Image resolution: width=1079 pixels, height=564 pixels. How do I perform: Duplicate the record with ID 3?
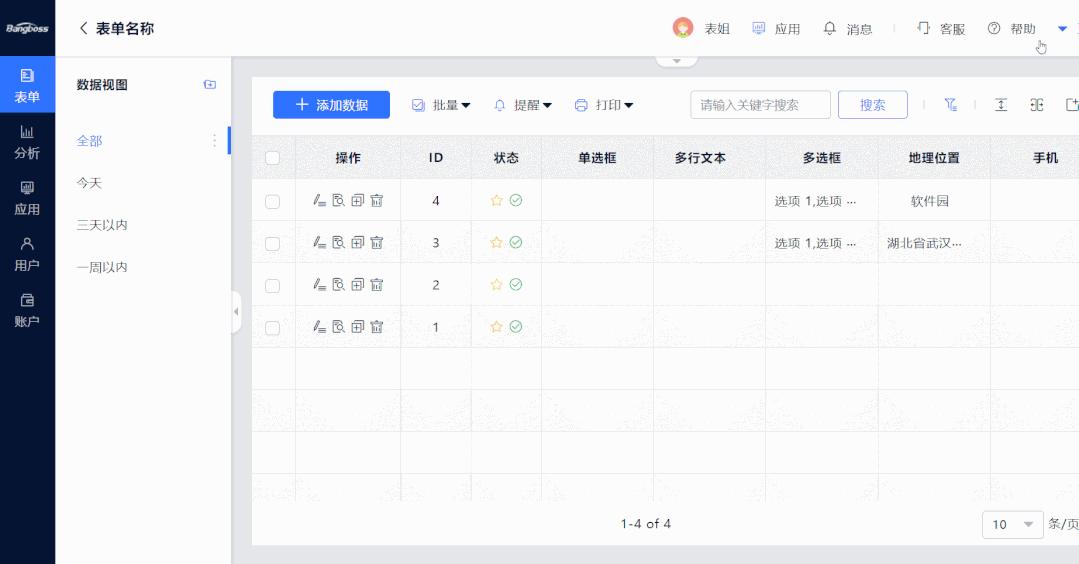357,243
